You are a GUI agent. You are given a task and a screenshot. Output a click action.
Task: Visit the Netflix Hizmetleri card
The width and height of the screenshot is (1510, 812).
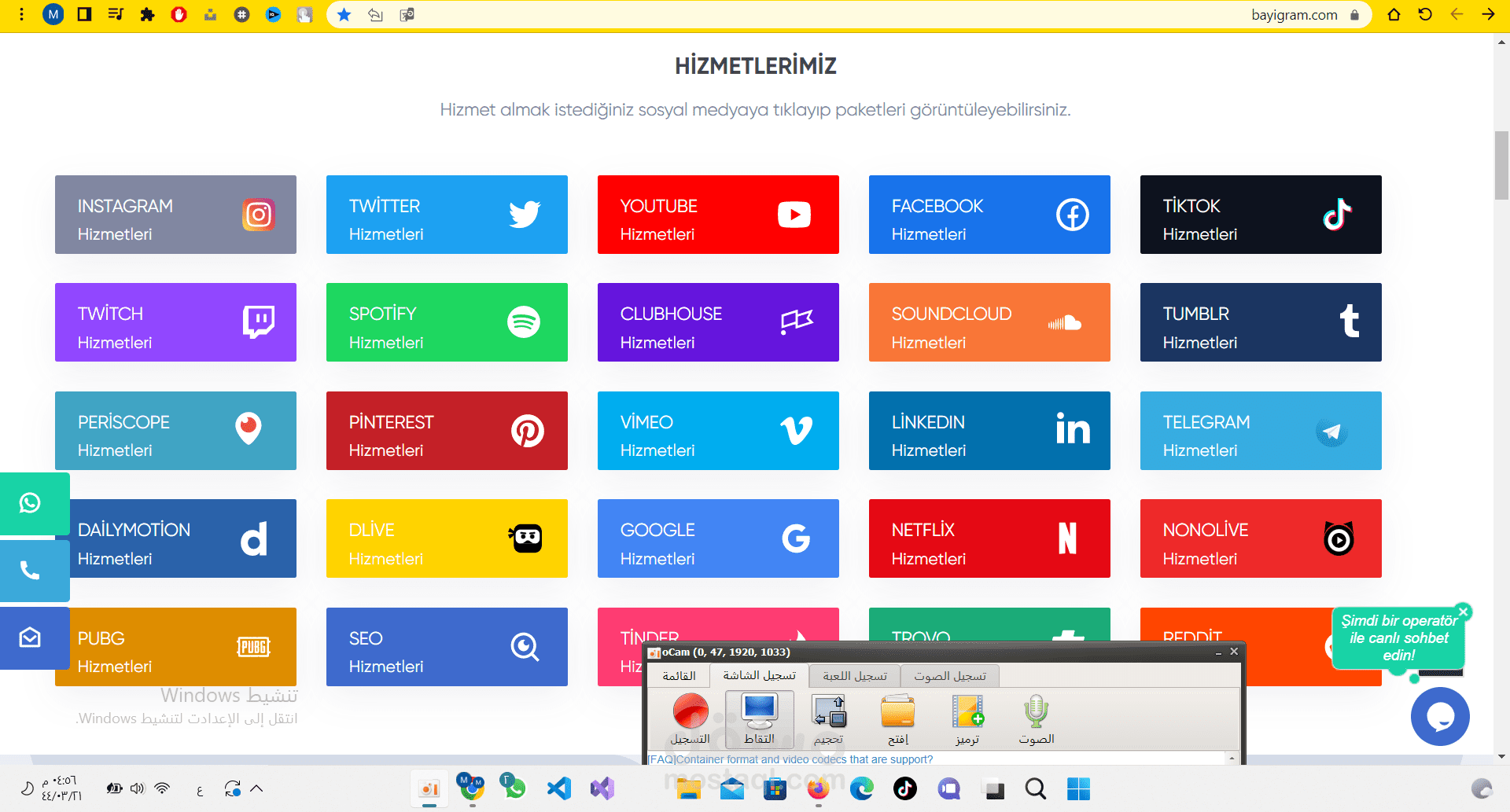coord(989,538)
